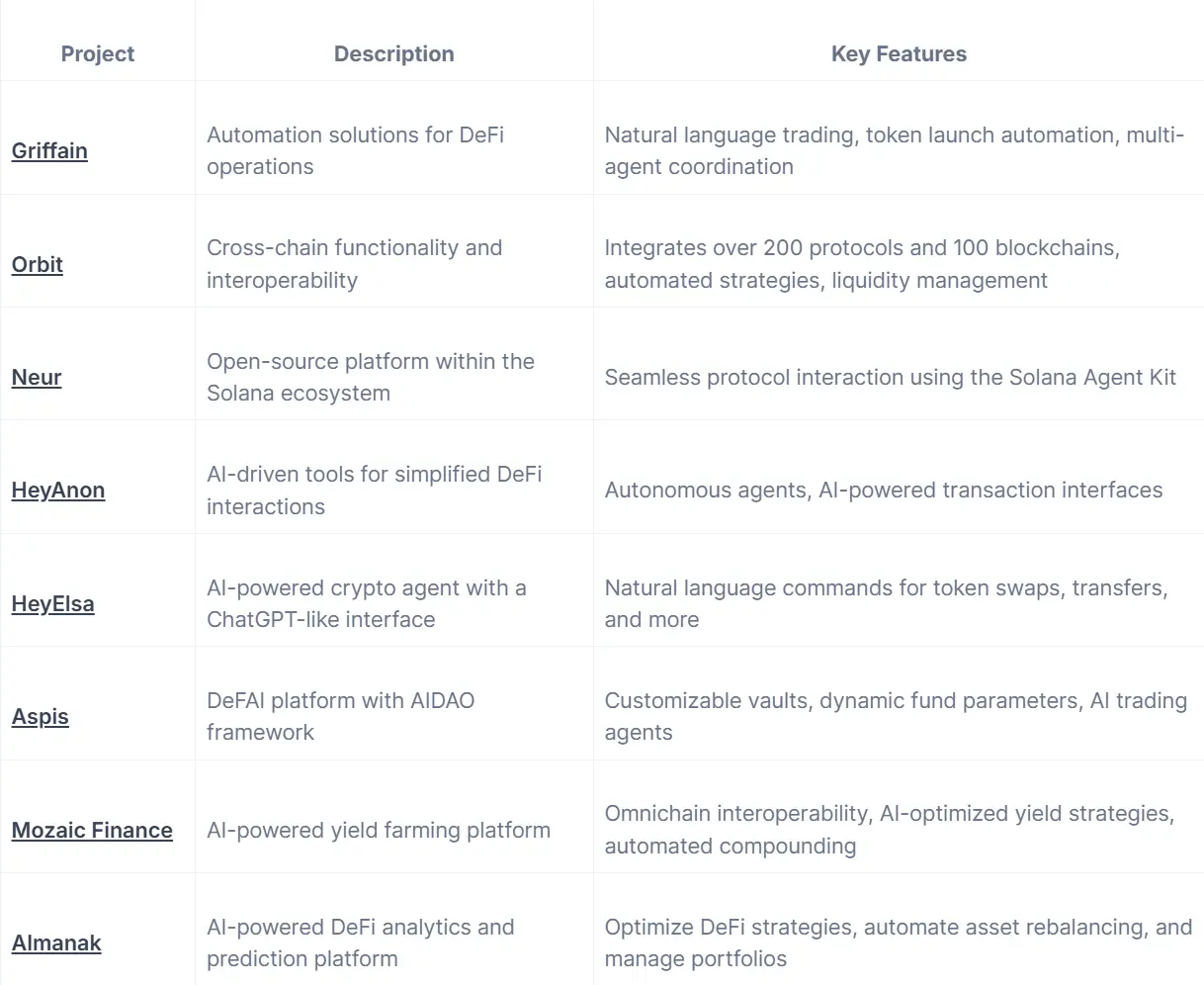
Task: Open the Griffain project link
Action: [49, 151]
